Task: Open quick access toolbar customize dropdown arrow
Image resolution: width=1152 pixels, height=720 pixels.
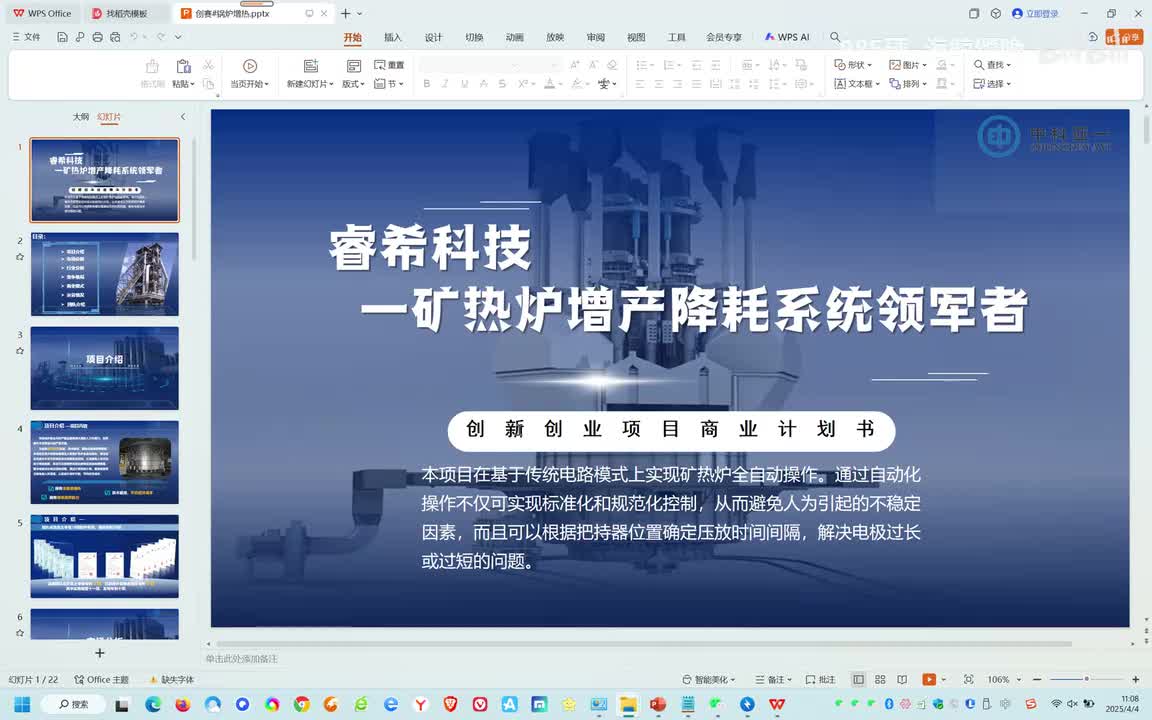Action: click(x=178, y=37)
